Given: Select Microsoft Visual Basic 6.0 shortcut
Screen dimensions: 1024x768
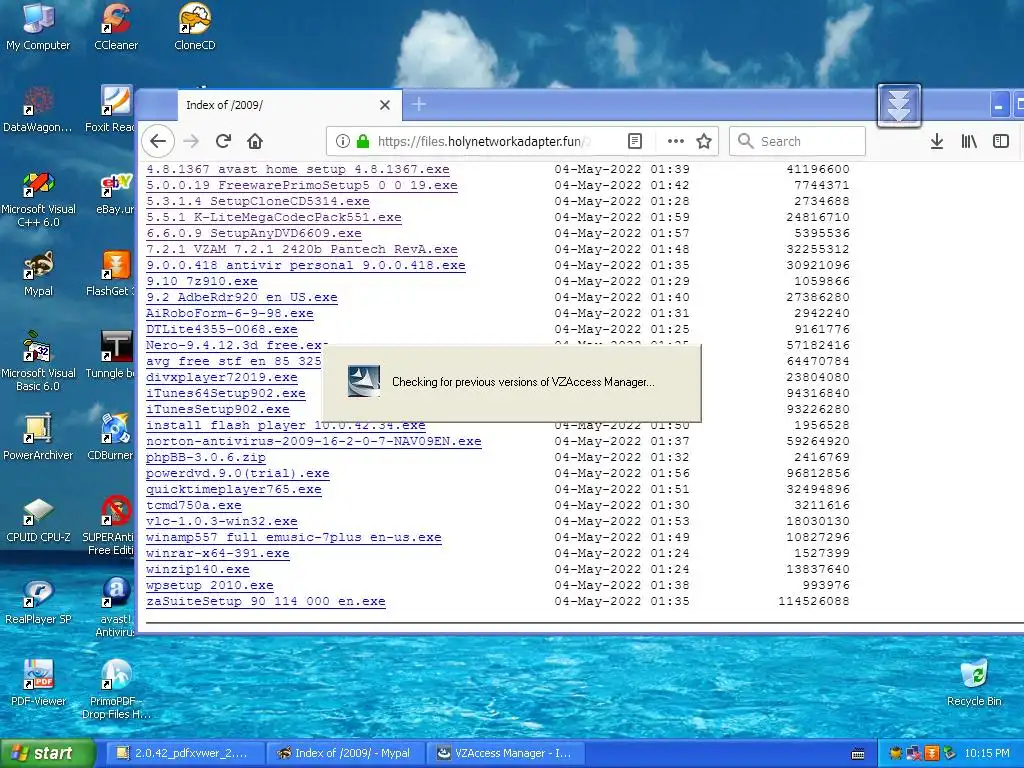Looking at the screenshot, I should [38, 363].
